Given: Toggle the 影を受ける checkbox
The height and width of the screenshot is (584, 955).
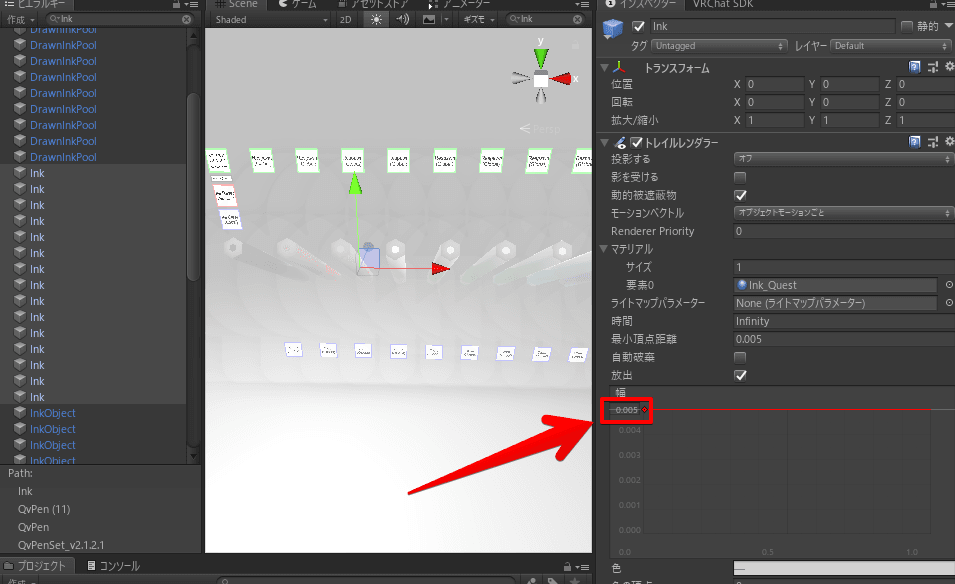Looking at the screenshot, I should pos(740,177).
